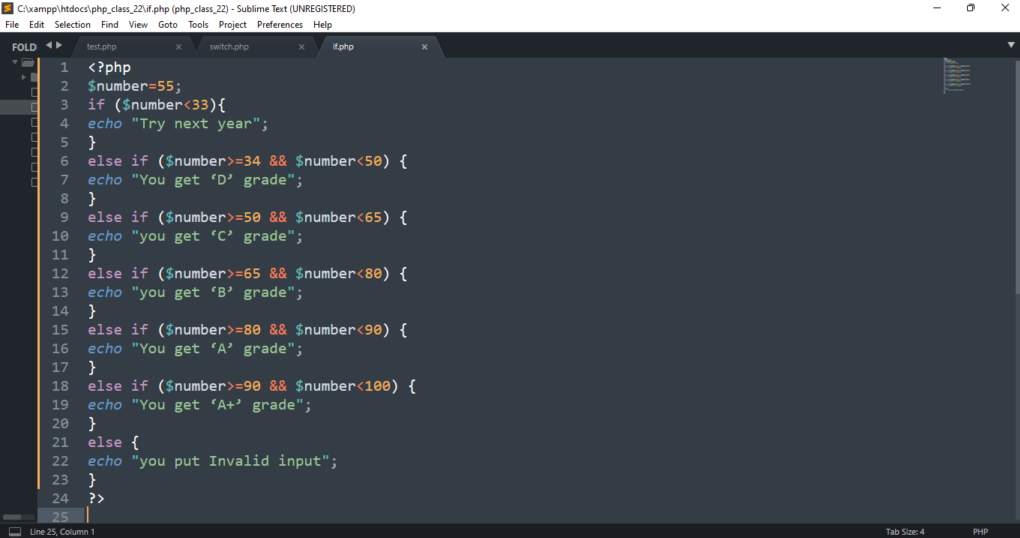The width and height of the screenshot is (1020, 538).
Task: Close the switch.php tab
Action: coord(302,47)
